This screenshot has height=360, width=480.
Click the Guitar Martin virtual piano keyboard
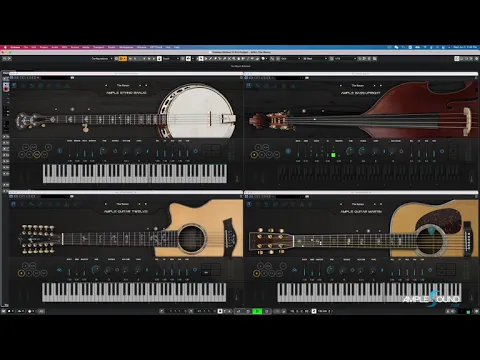369,292
